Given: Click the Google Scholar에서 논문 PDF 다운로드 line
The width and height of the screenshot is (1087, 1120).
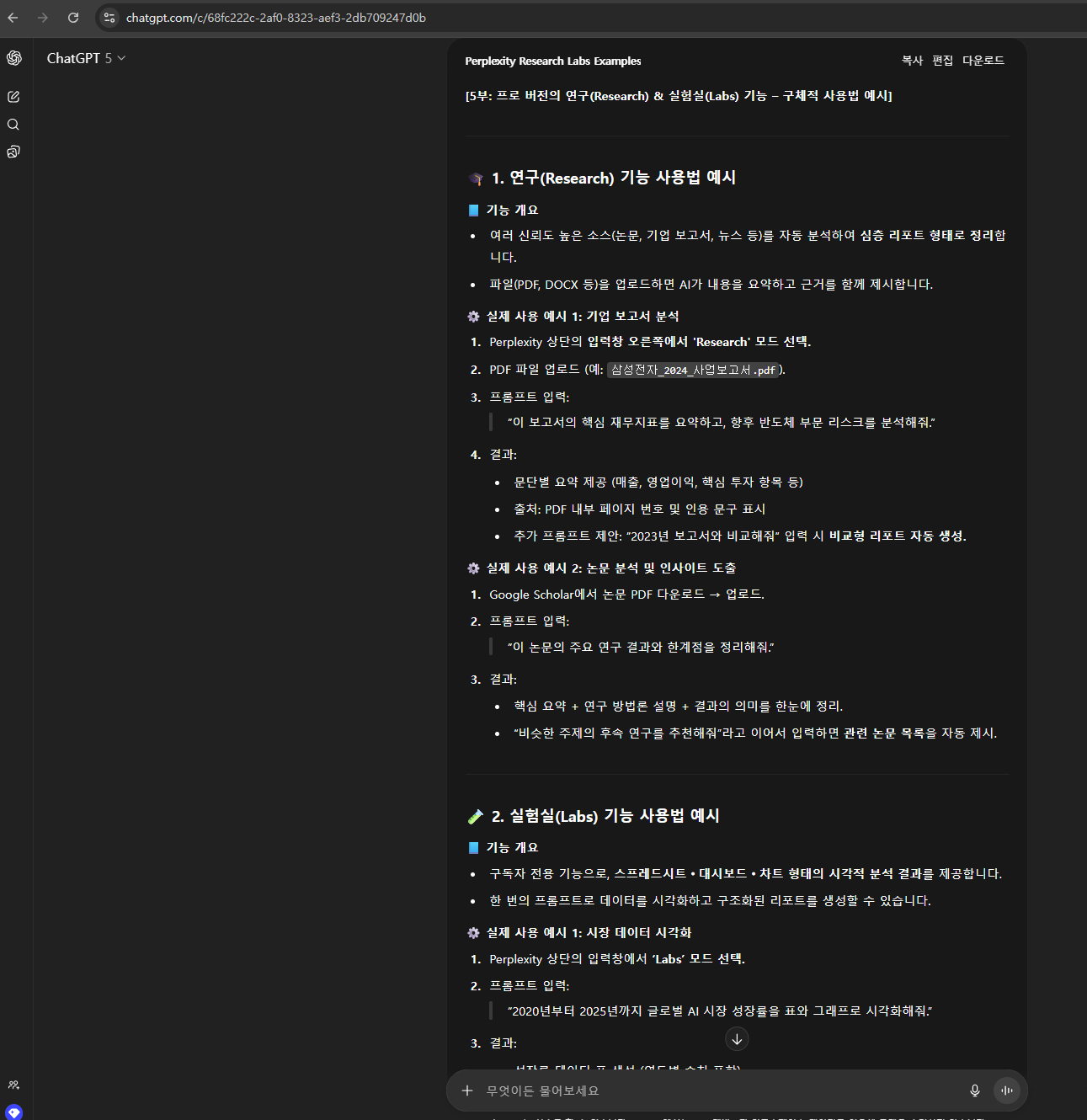Looking at the screenshot, I should tap(627, 595).
